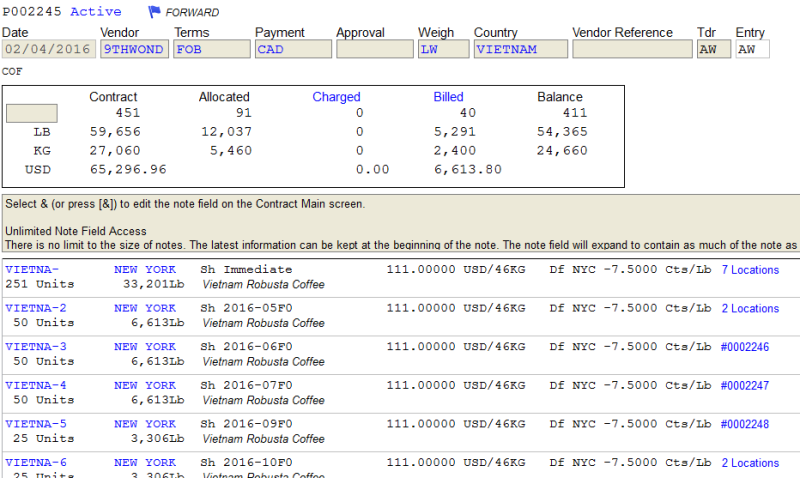Open the VIETNA-5 contract line
The width and height of the screenshot is (800, 478).
pyautogui.click(x=36, y=424)
